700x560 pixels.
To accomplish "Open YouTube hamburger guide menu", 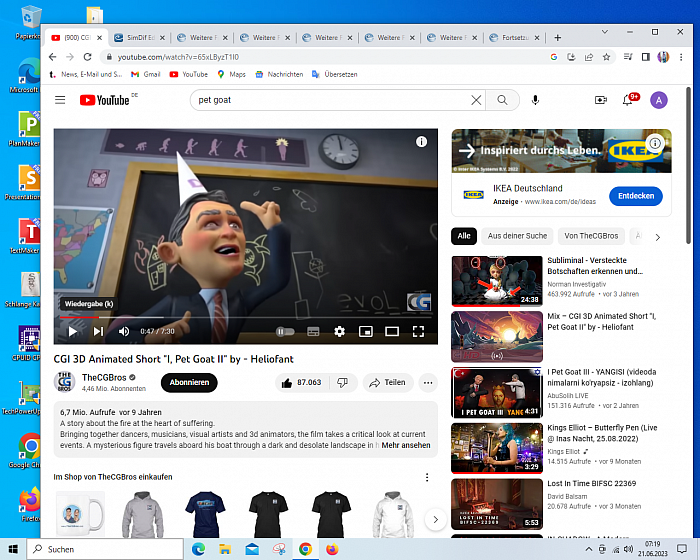I will [x=60, y=100].
